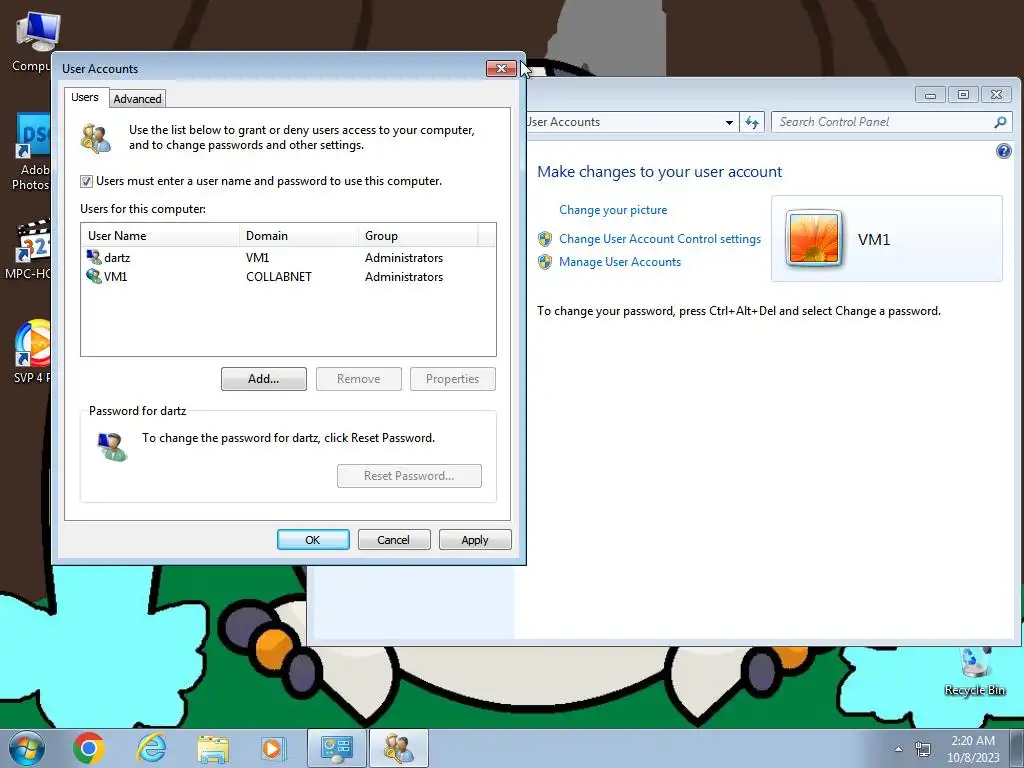Confirm with the OK button
The image size is (1024, 768).
coord(313,540)
